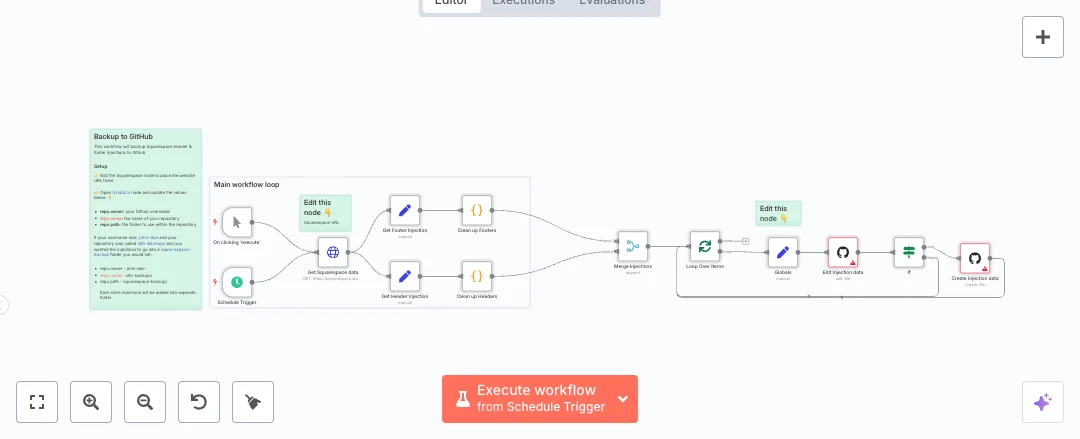Open the Clean up Headers code node
This screenshot has height=439, width=1080.
(476, 276)
